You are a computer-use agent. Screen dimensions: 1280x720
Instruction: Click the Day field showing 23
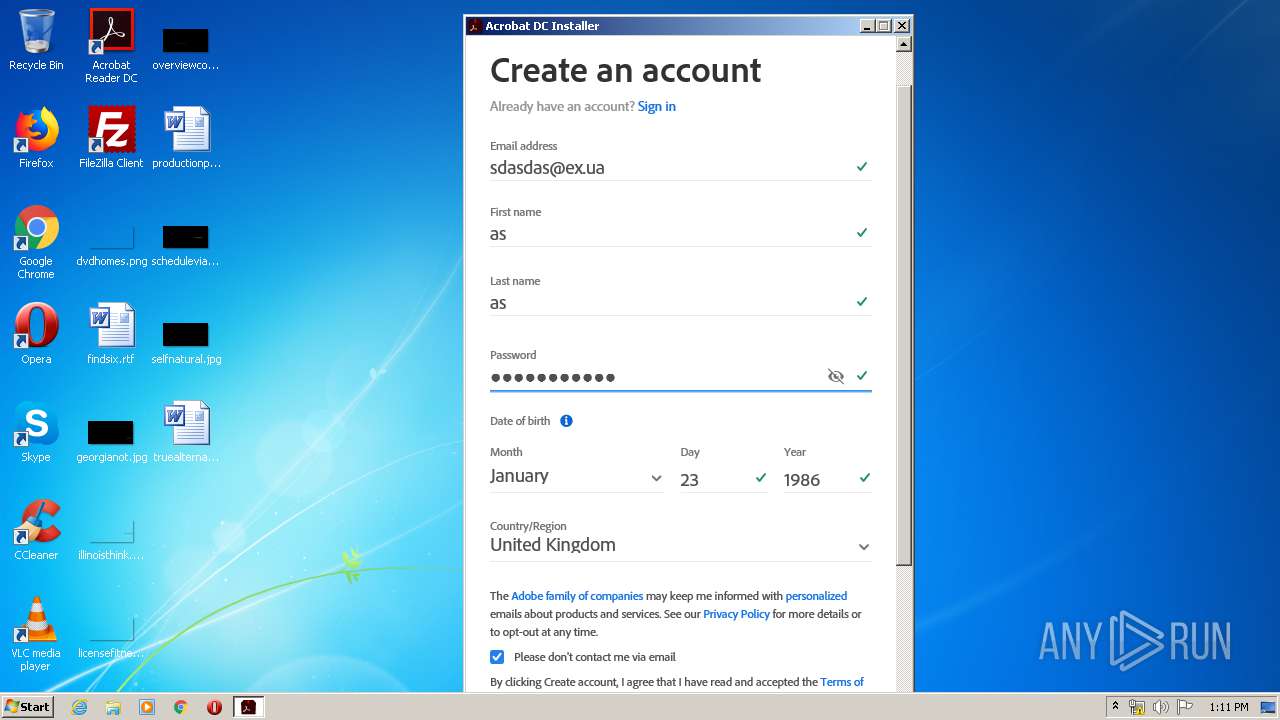724,480
